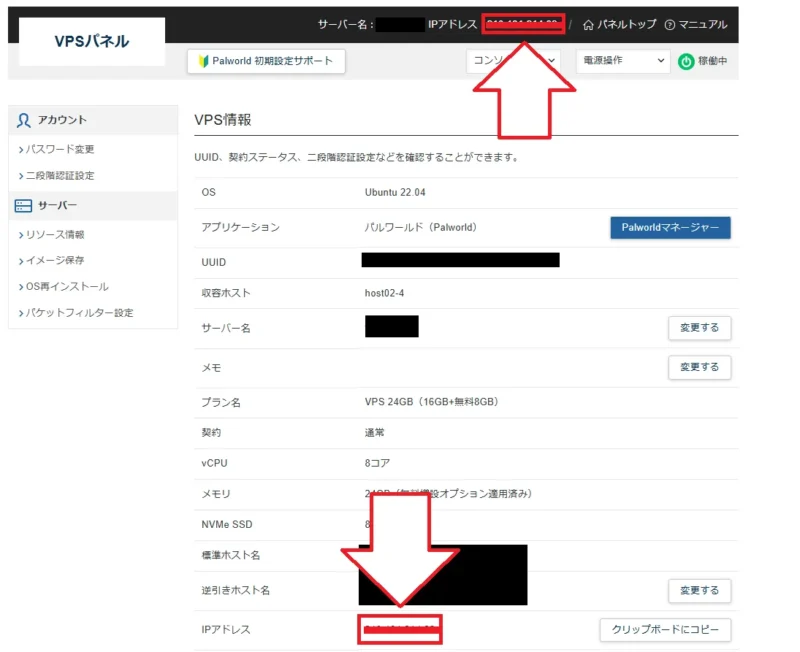Image resolution: width=800 pixels, height=652 pixels.
Task: Click the chevron before パスワード変更
Action: 21,150
